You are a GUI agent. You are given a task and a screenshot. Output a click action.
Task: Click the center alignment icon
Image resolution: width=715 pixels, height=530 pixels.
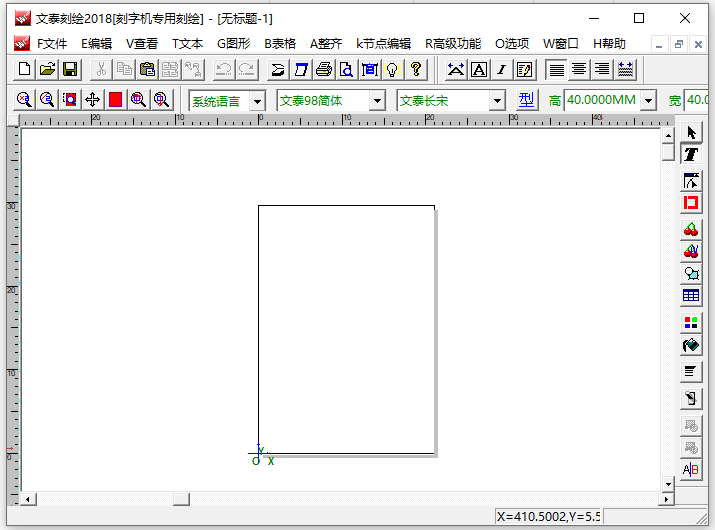click(x=579, y=70)
